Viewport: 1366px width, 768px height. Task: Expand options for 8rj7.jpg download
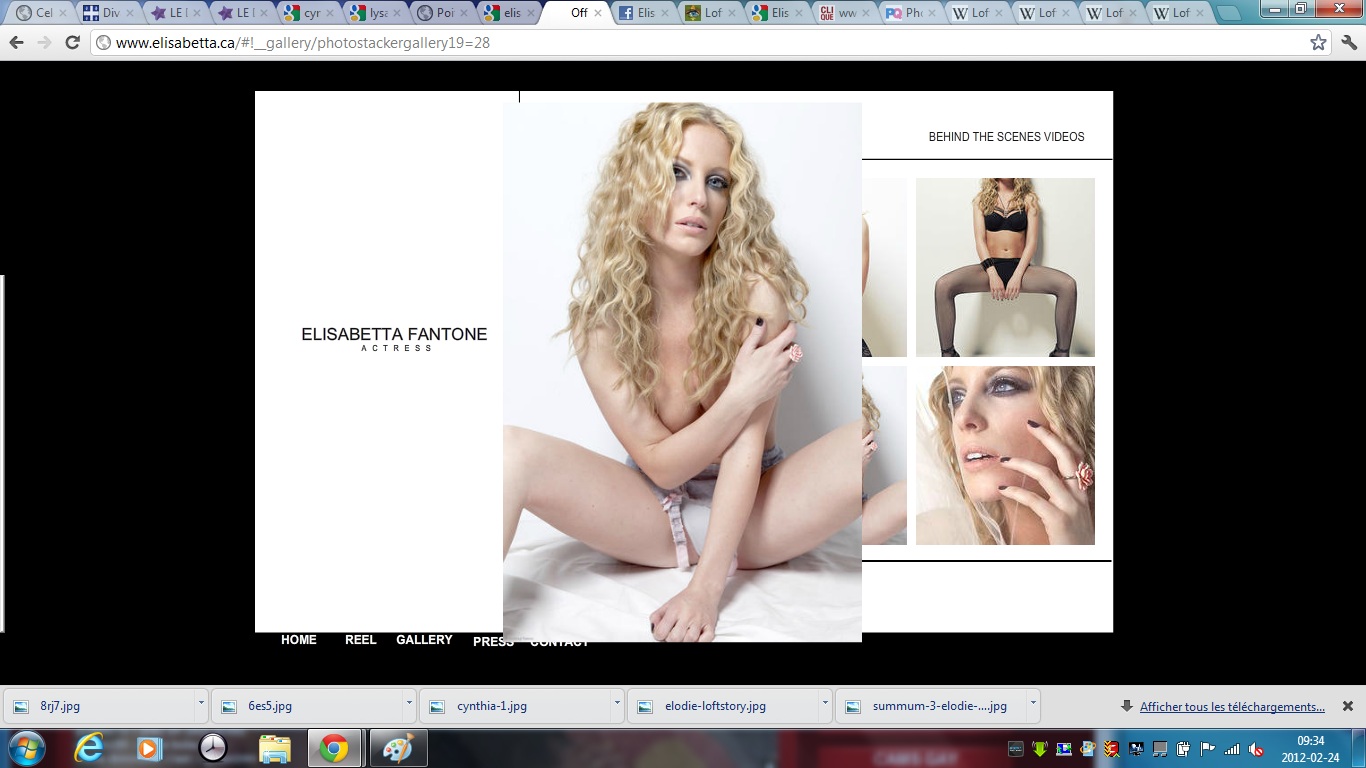201,704
